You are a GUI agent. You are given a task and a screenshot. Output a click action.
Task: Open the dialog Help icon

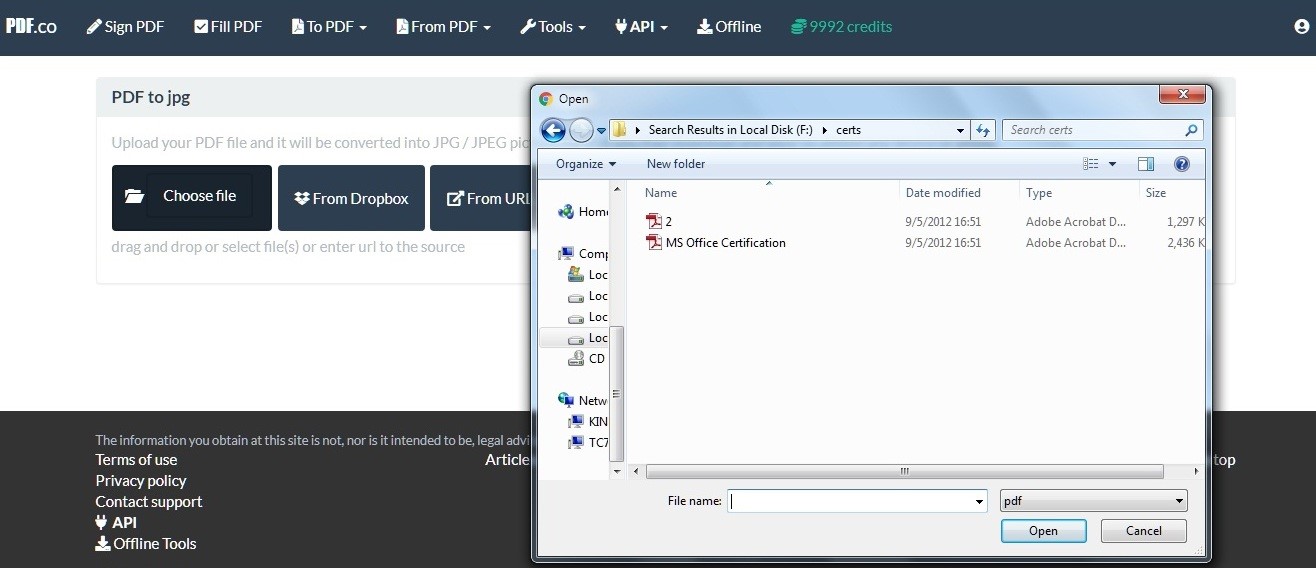click(x=1182, y=164)
